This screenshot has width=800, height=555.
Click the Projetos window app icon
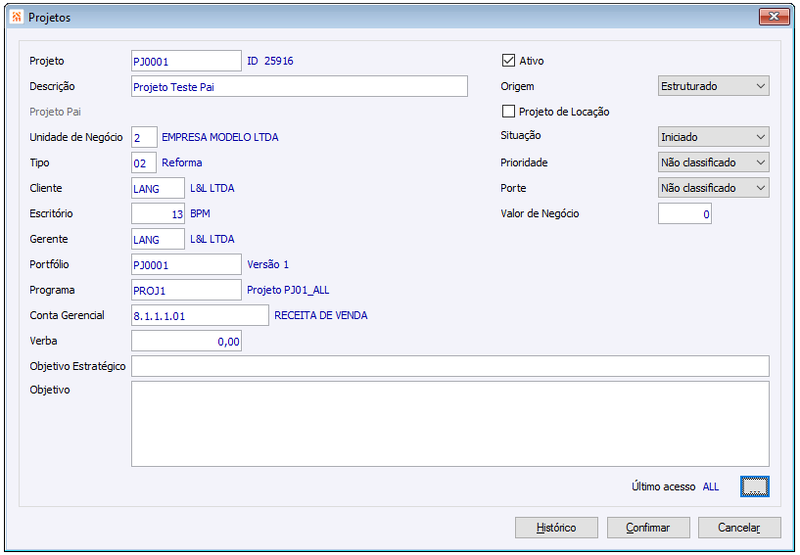16,17
